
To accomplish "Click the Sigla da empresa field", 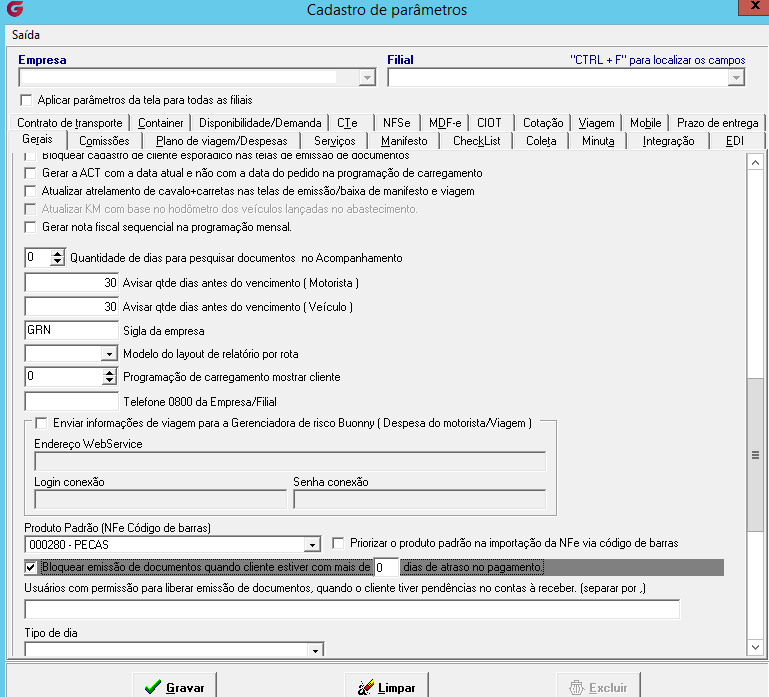I will [72, 330].
